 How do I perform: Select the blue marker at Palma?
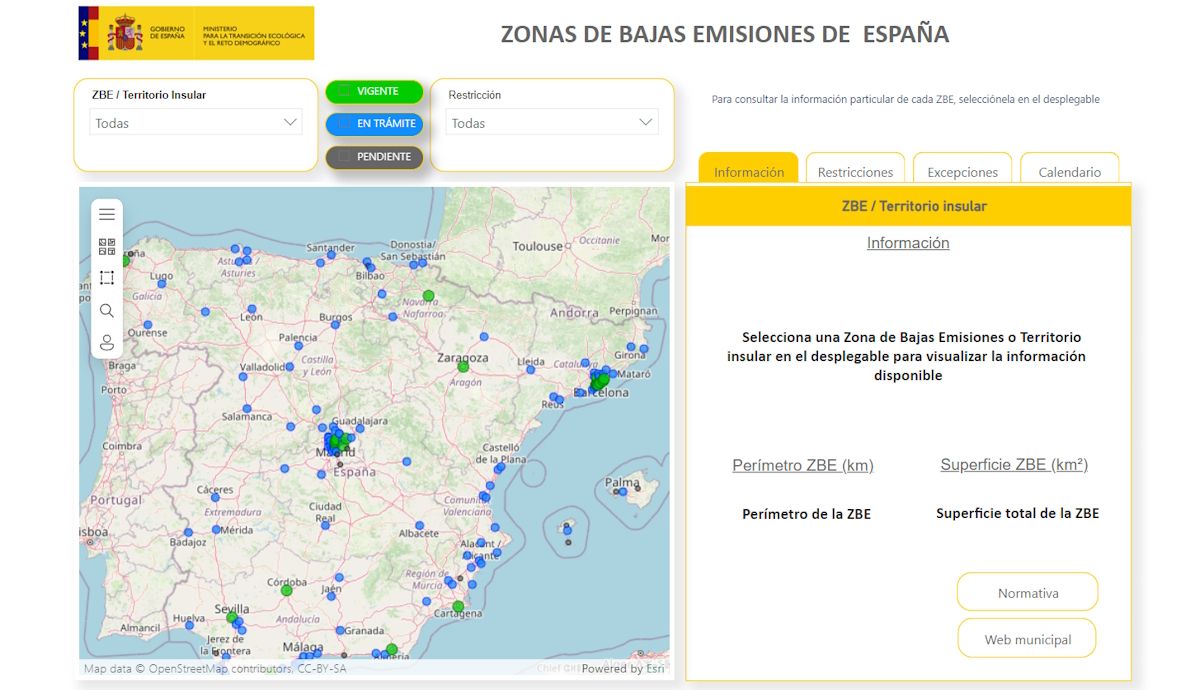point(622,491)
